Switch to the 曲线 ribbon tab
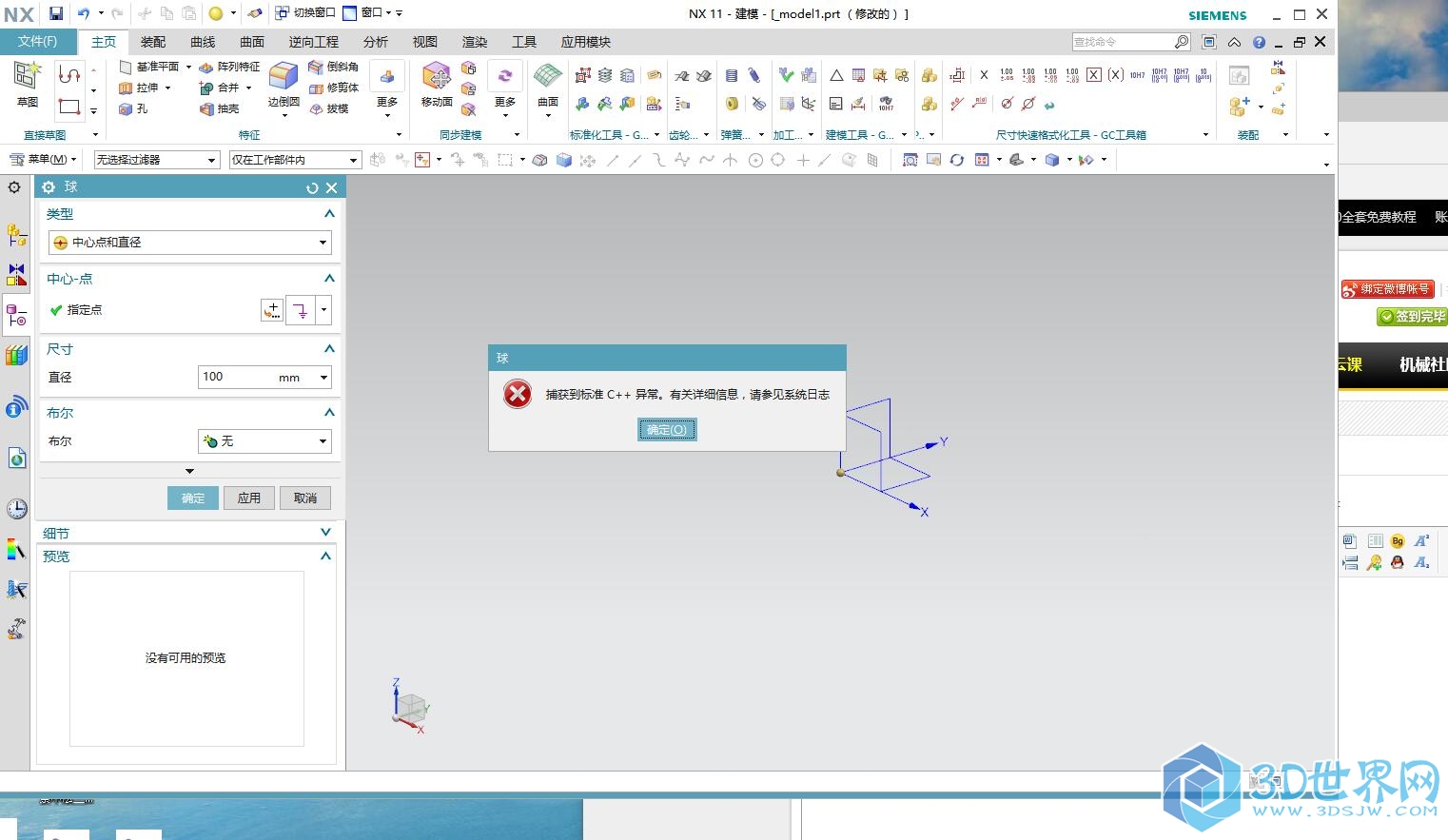1448x840 pixels. pyautogui.click(x=203, y=42)
